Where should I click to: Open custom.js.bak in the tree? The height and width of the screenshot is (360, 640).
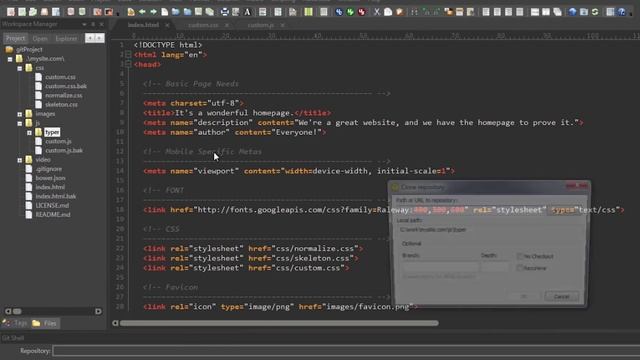click(x=64, y=150)
